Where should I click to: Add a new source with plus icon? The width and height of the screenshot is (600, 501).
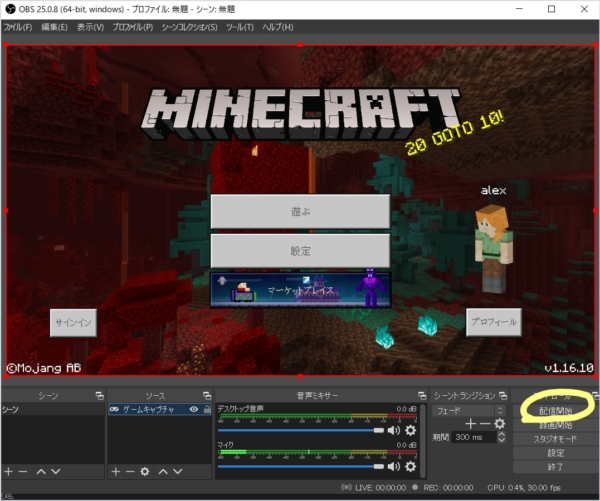tap(116, 472)
